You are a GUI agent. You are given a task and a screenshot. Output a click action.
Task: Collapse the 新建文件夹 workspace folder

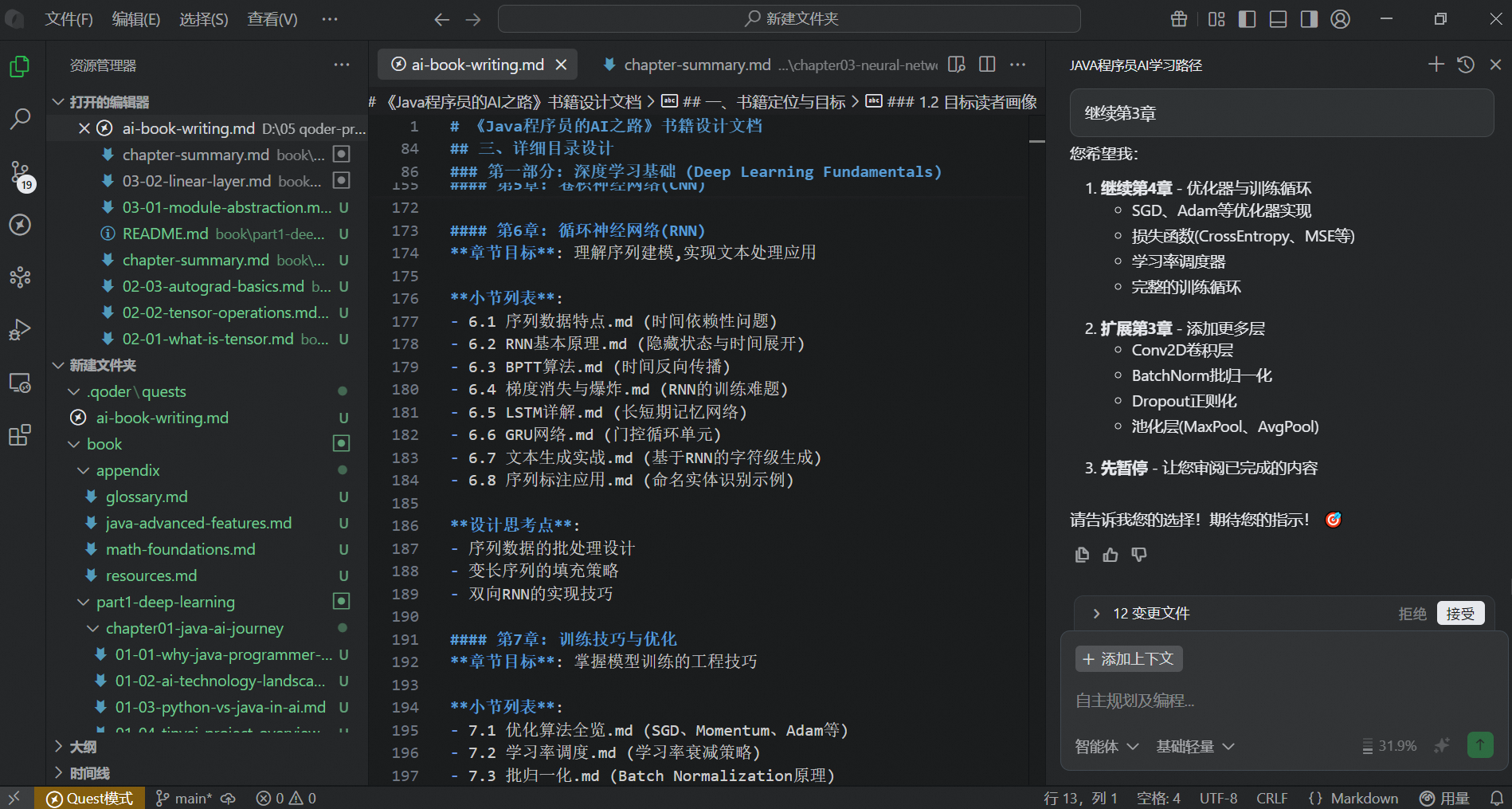pos(58,365)
